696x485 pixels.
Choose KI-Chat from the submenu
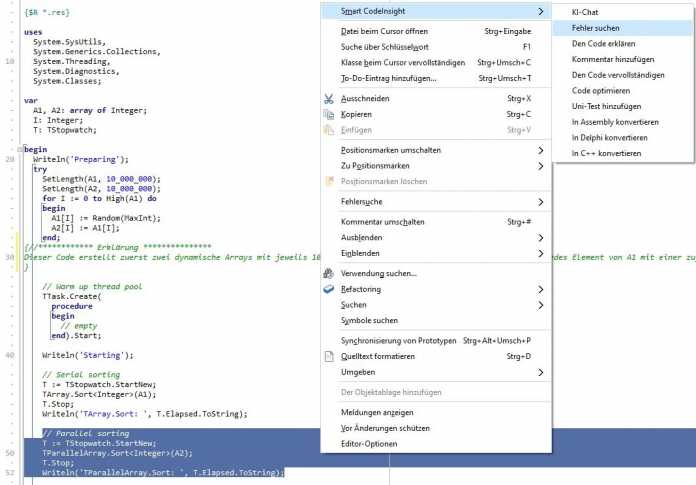coord(585,12)
